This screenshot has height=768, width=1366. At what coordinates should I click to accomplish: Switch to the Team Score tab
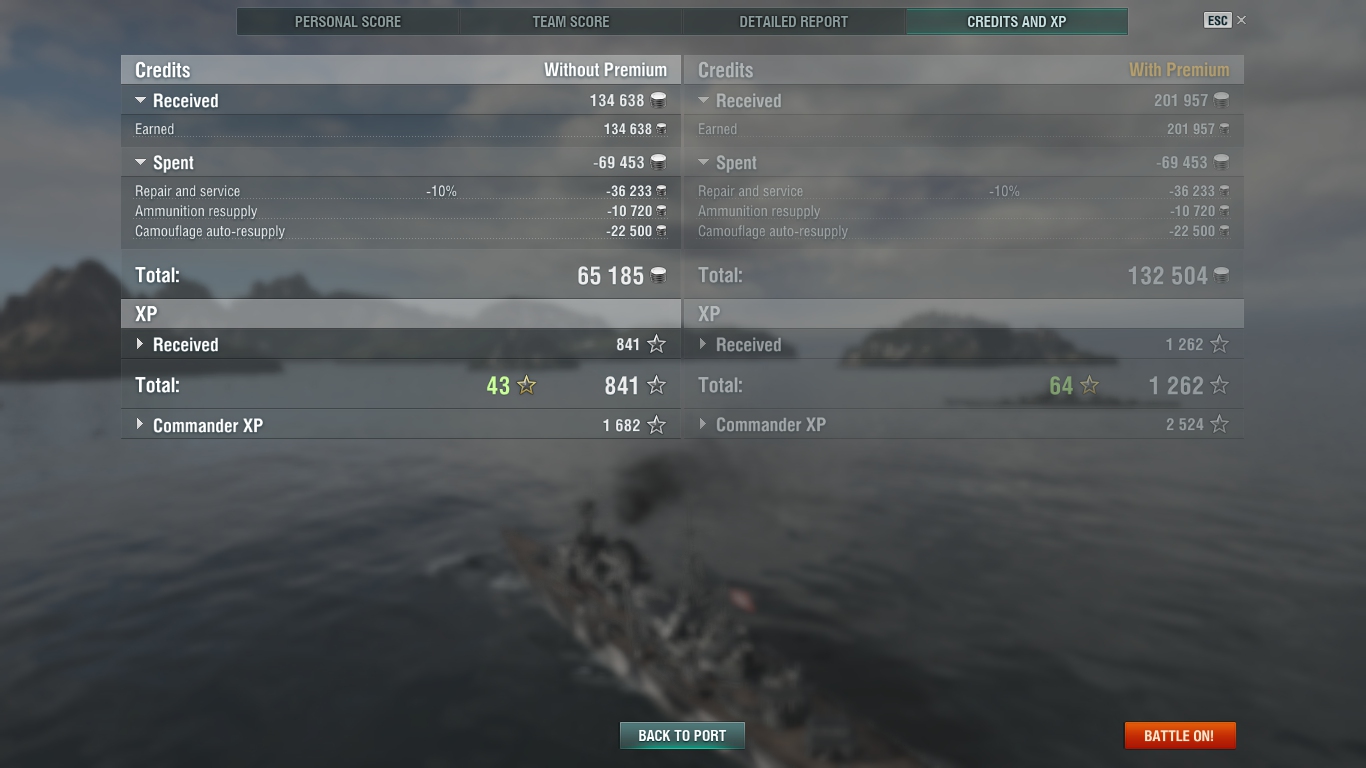(571, 21)
